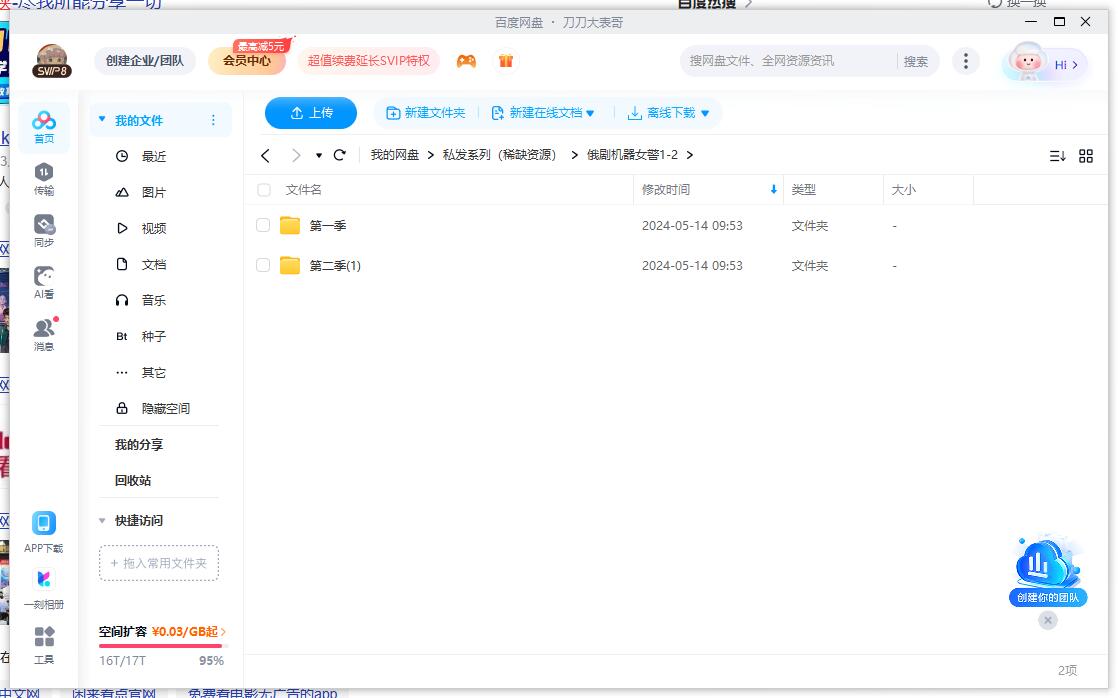Check the box next to 第一季 folder
The height and width of the screenshot is (698, 1118).
(x=263, y=225)
